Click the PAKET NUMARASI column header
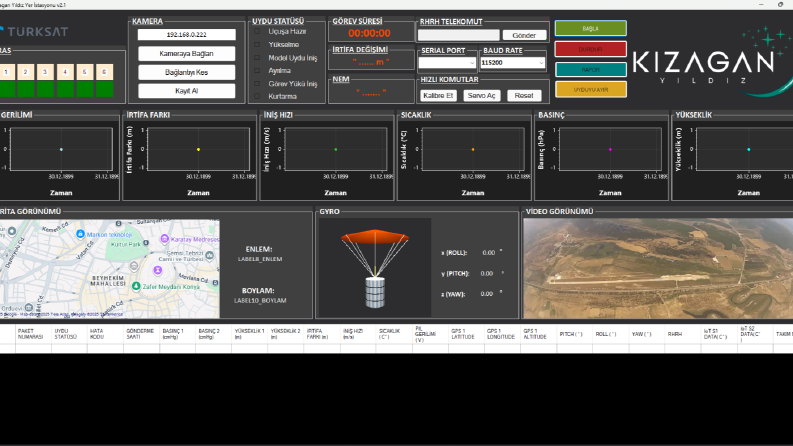This screenshot has height=446, width=793. (x=33, y=334)
